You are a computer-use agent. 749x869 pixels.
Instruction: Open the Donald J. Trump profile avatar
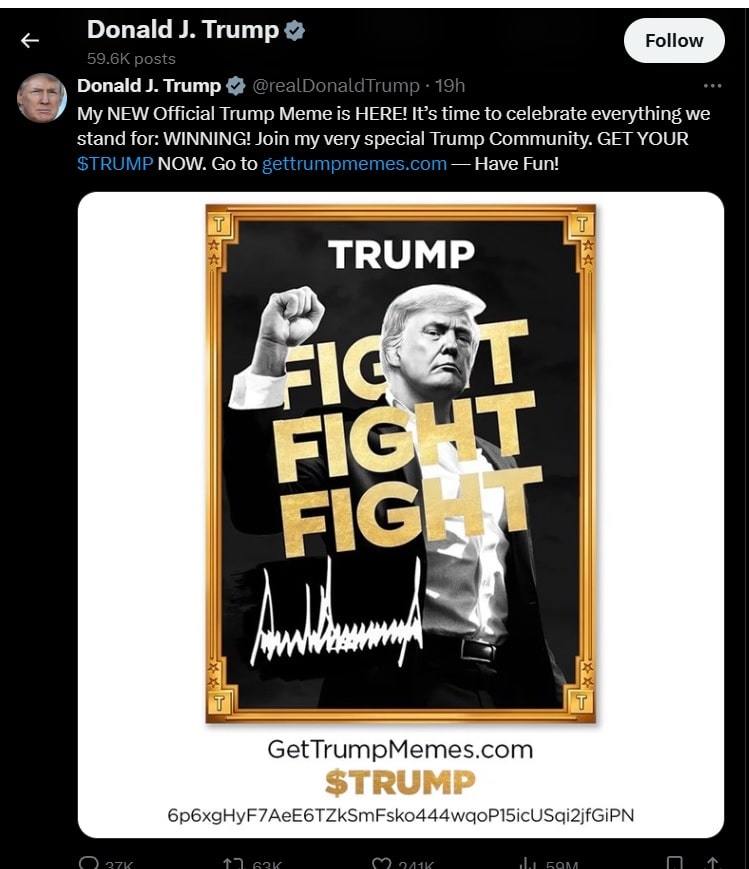(42, 98)
